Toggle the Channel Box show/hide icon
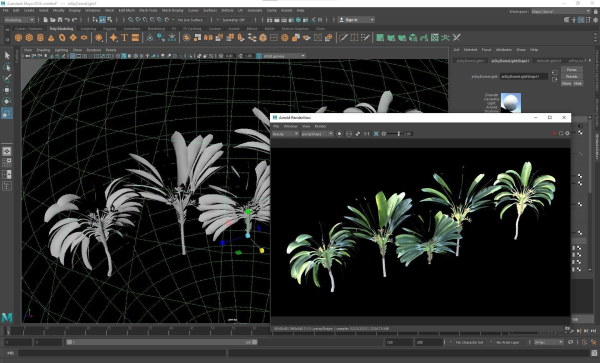Screen dimensions: 600x363 [595, 20]
